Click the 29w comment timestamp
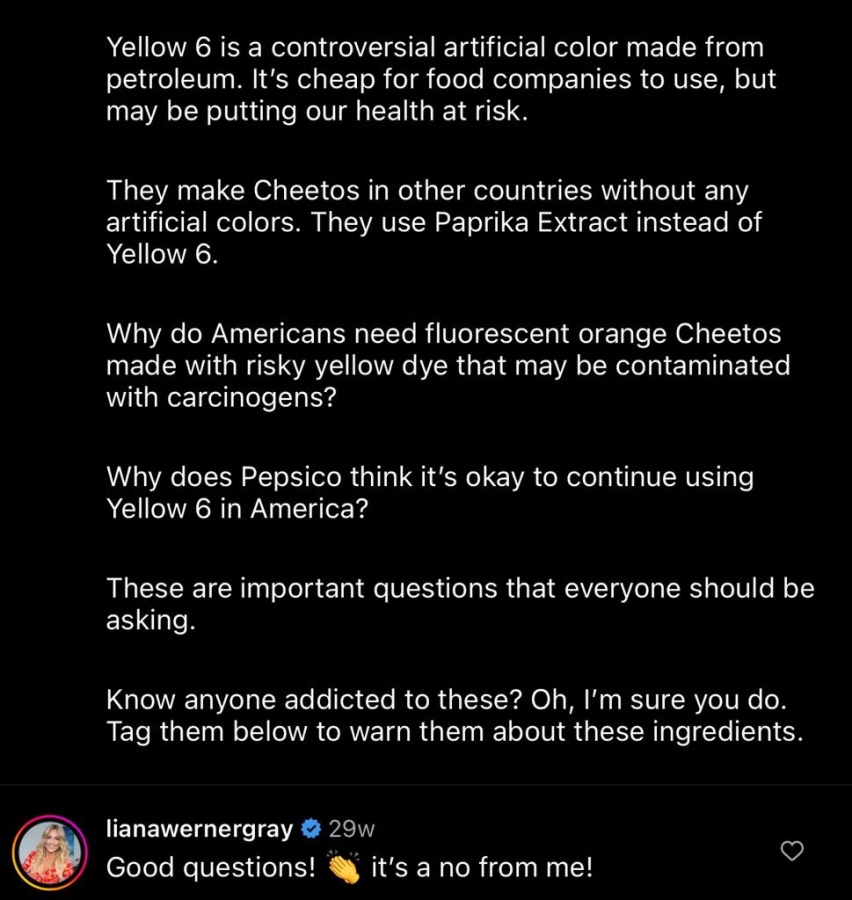The image size is (852, 900). (351, 828)
